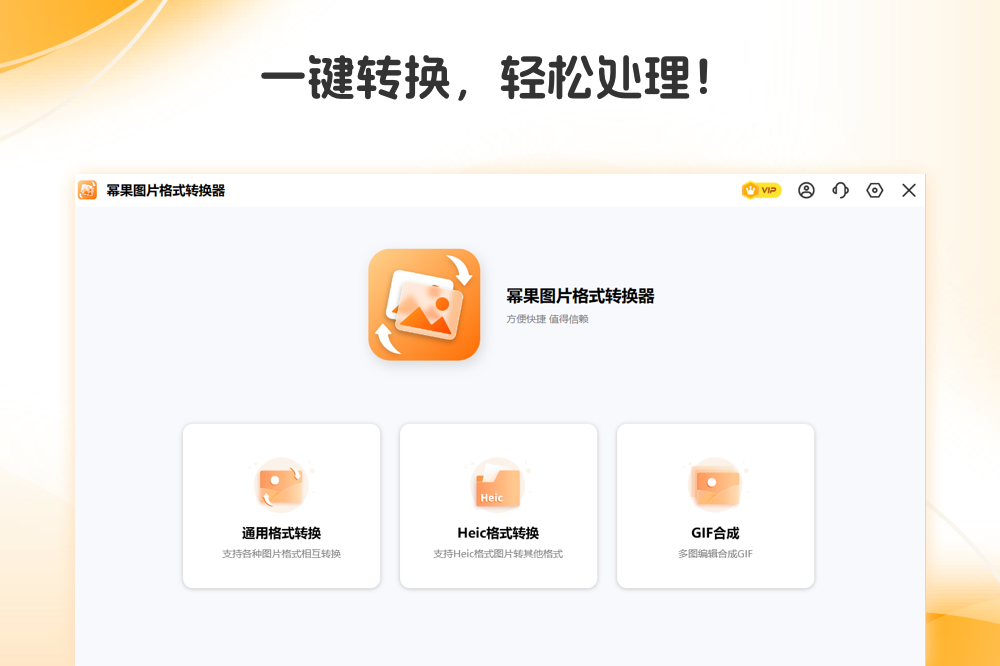Select the GIF合成 picture icon
Screen dimensions: 1000x666
tap(715, 485)
